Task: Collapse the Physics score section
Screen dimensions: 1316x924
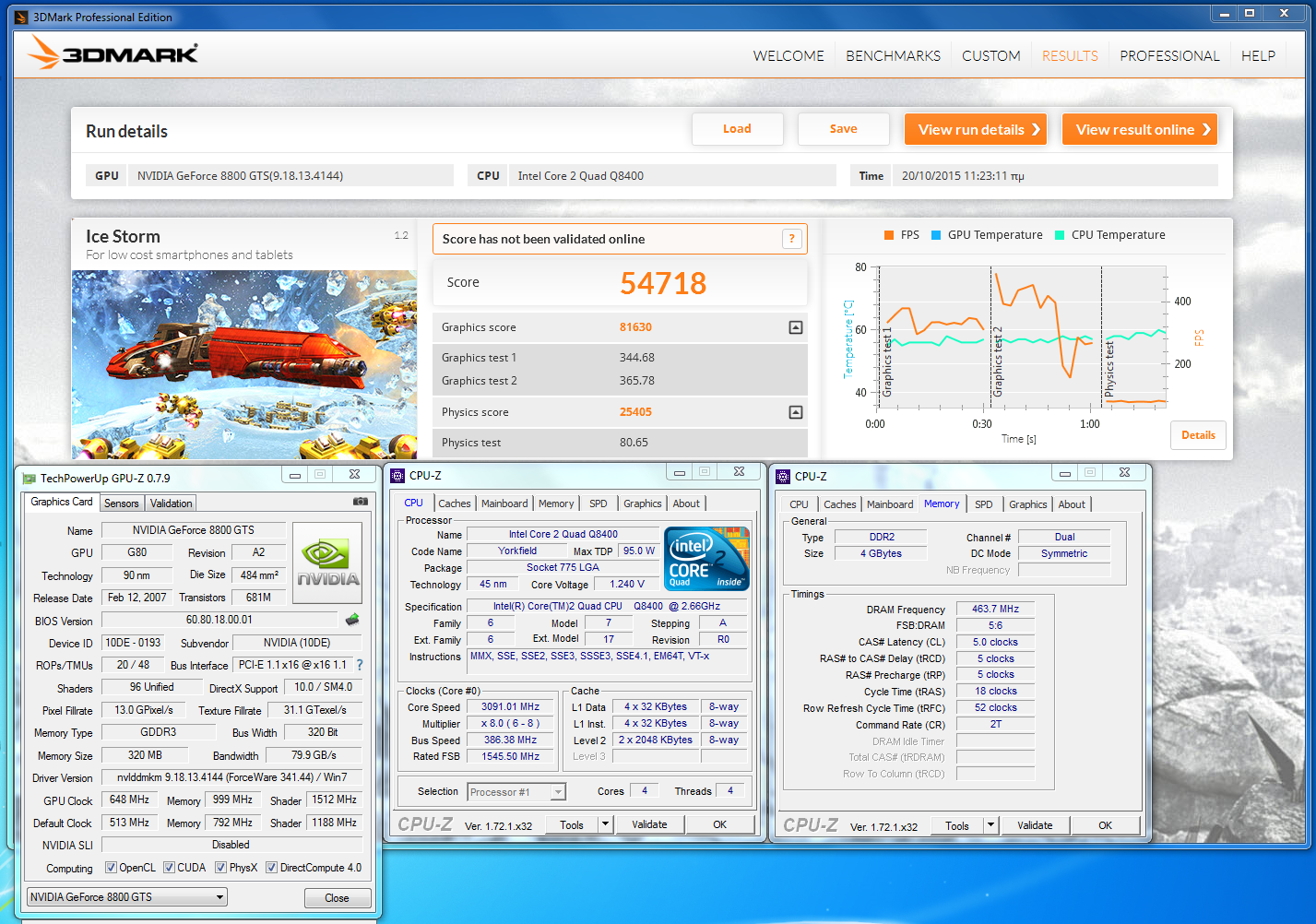Action: click(796, 412)
